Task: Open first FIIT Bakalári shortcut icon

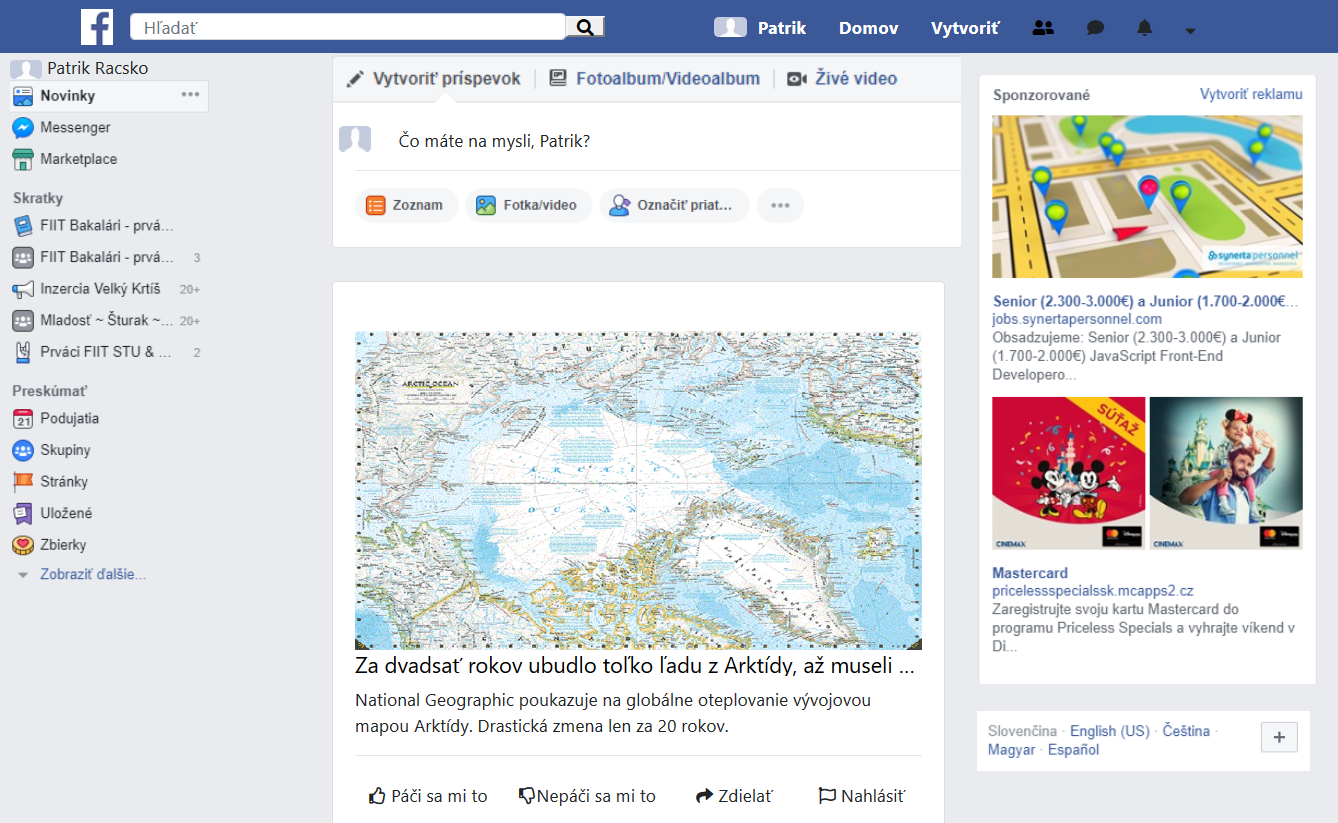Action: click(x=23, y=226)
